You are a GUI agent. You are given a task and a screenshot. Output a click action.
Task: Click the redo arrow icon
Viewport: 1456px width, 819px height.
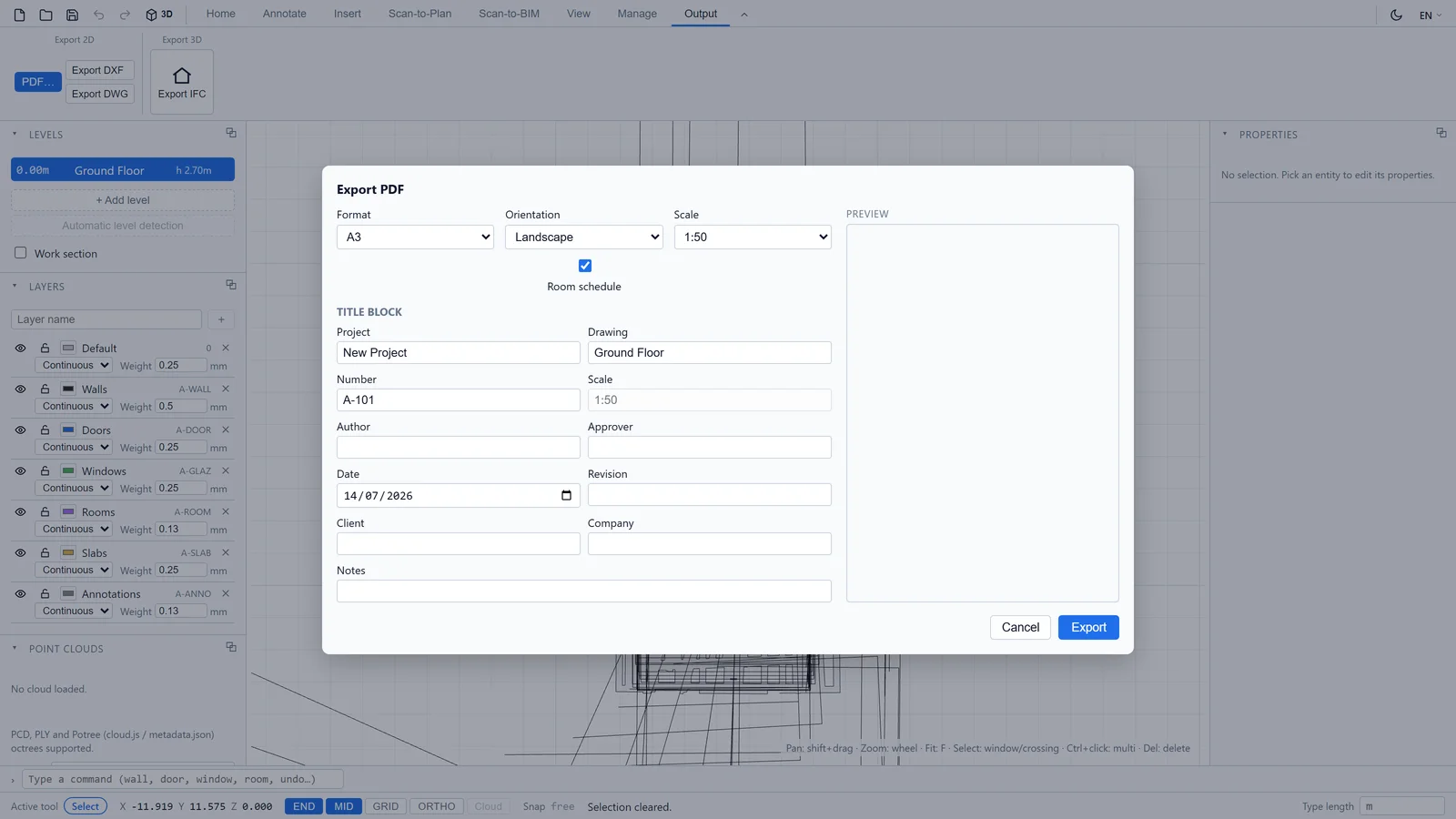(x=125, y=15)
